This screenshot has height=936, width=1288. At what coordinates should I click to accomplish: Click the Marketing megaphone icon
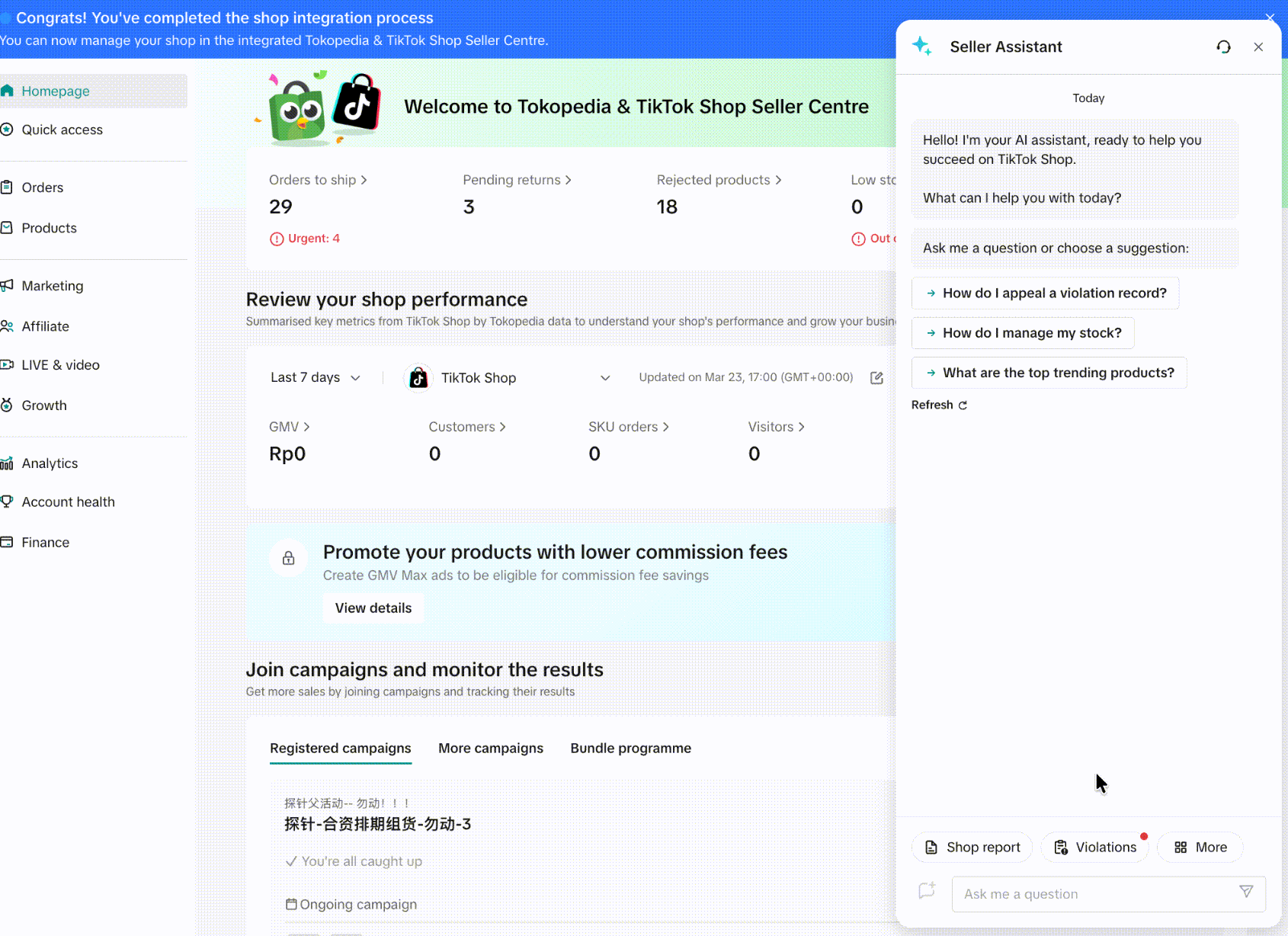tap(7, 286)
